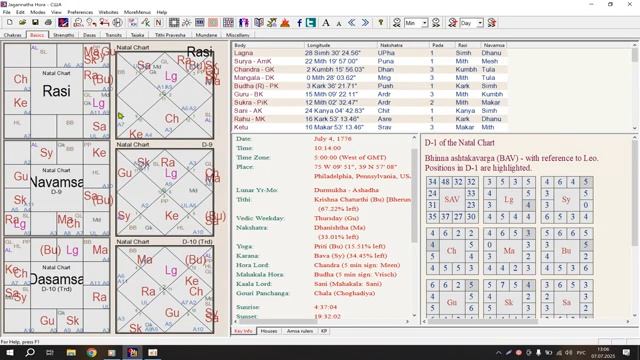Open the File menu
The height and width of the screenshot is (360, 640).
coord(7,12)
